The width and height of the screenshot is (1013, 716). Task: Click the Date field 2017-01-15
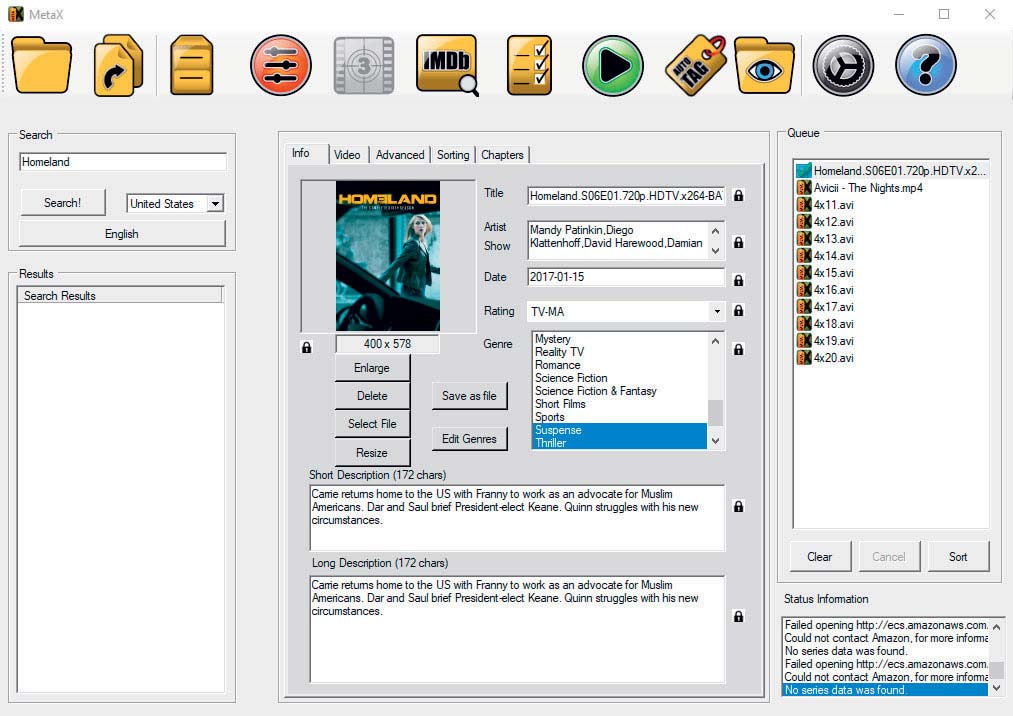[x=625, y=277]
